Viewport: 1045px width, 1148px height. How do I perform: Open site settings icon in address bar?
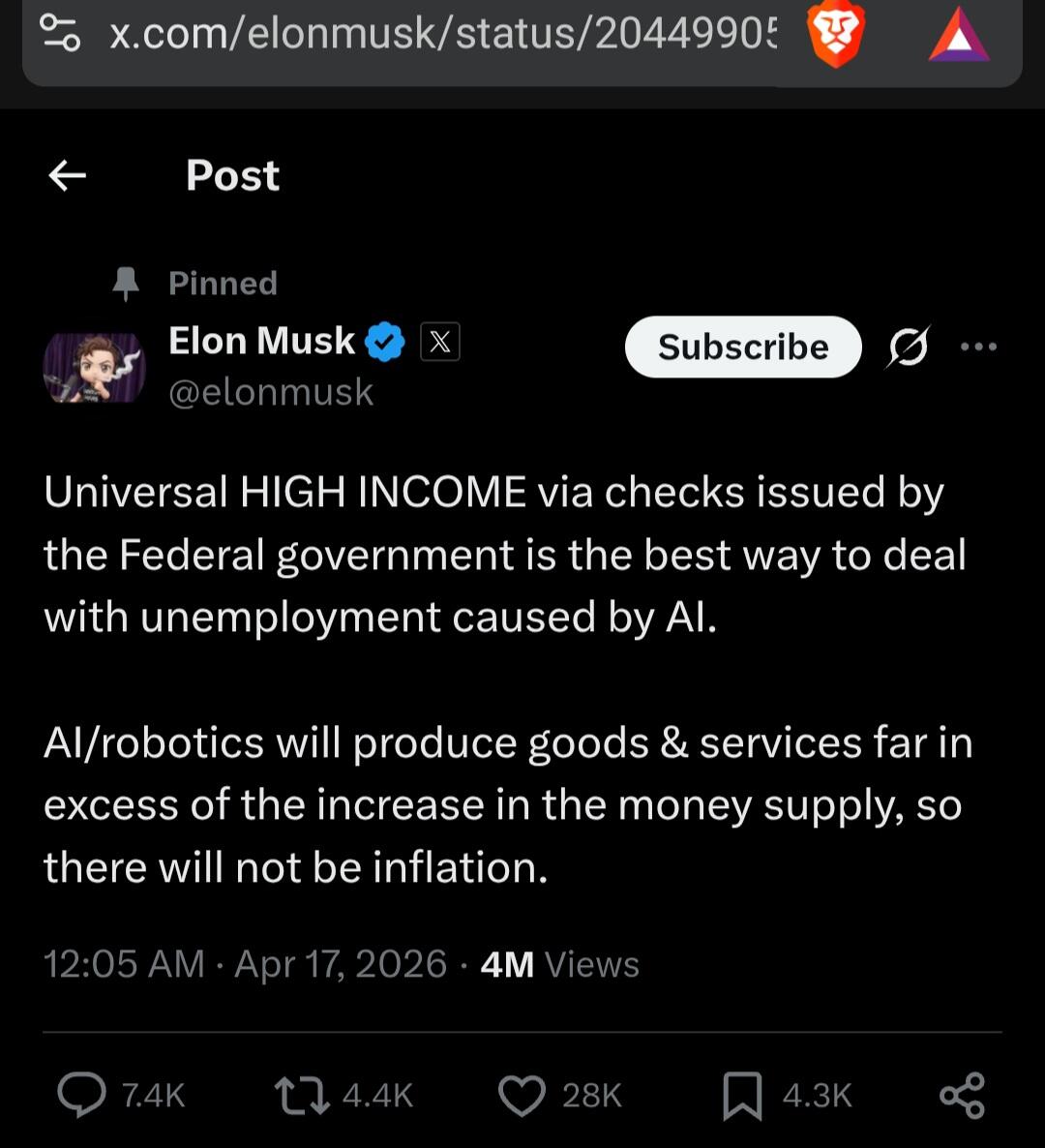click(60, 33)
